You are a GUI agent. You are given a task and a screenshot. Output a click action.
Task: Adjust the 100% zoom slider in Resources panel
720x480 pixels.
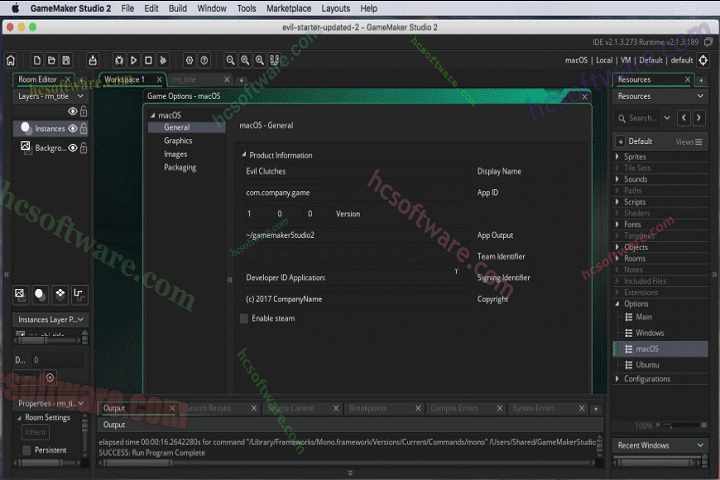coord(681,425)
